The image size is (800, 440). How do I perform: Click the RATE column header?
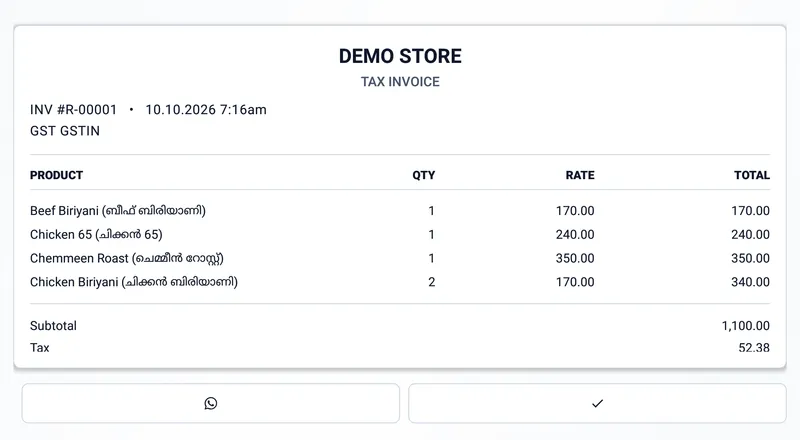coord(580,175)
